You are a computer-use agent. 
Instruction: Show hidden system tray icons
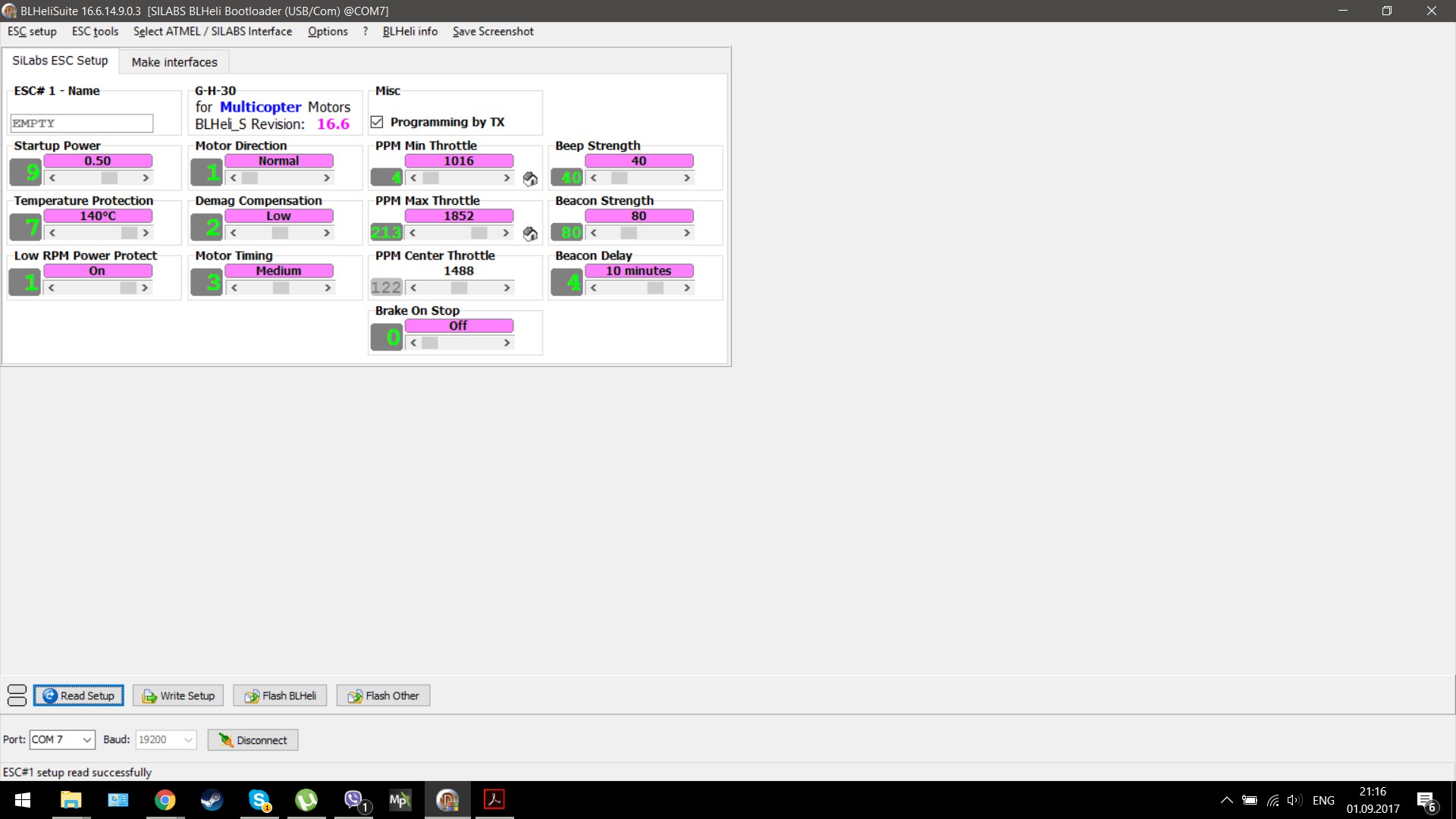1226,800
